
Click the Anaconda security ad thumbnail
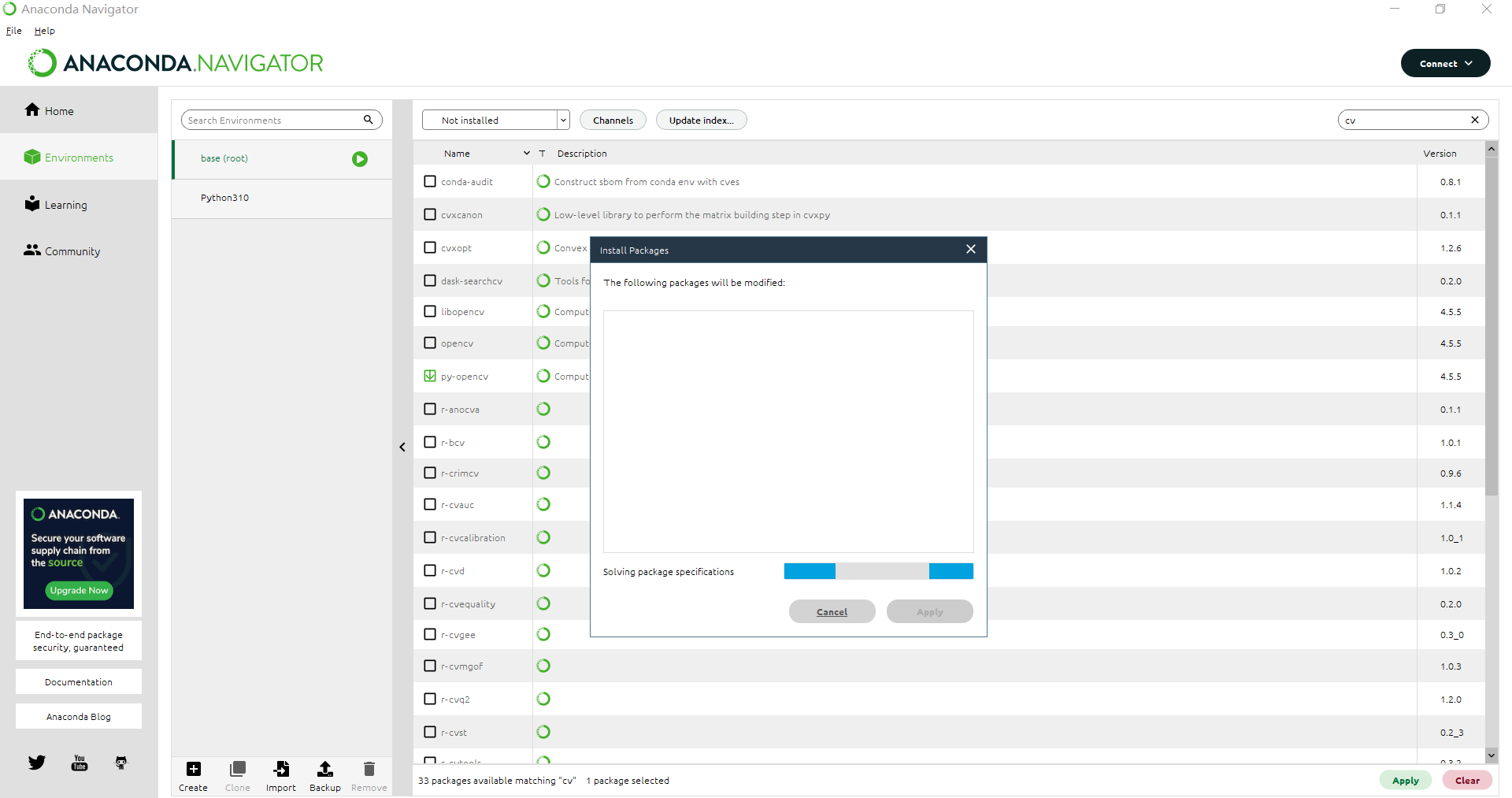coord(79,553)
